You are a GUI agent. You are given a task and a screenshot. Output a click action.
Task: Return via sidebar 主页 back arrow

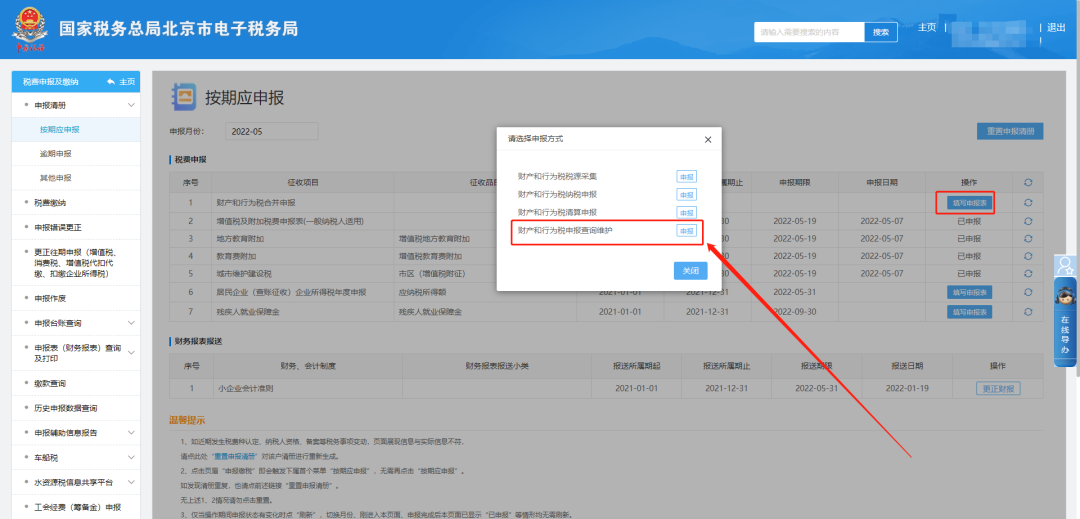121,82
